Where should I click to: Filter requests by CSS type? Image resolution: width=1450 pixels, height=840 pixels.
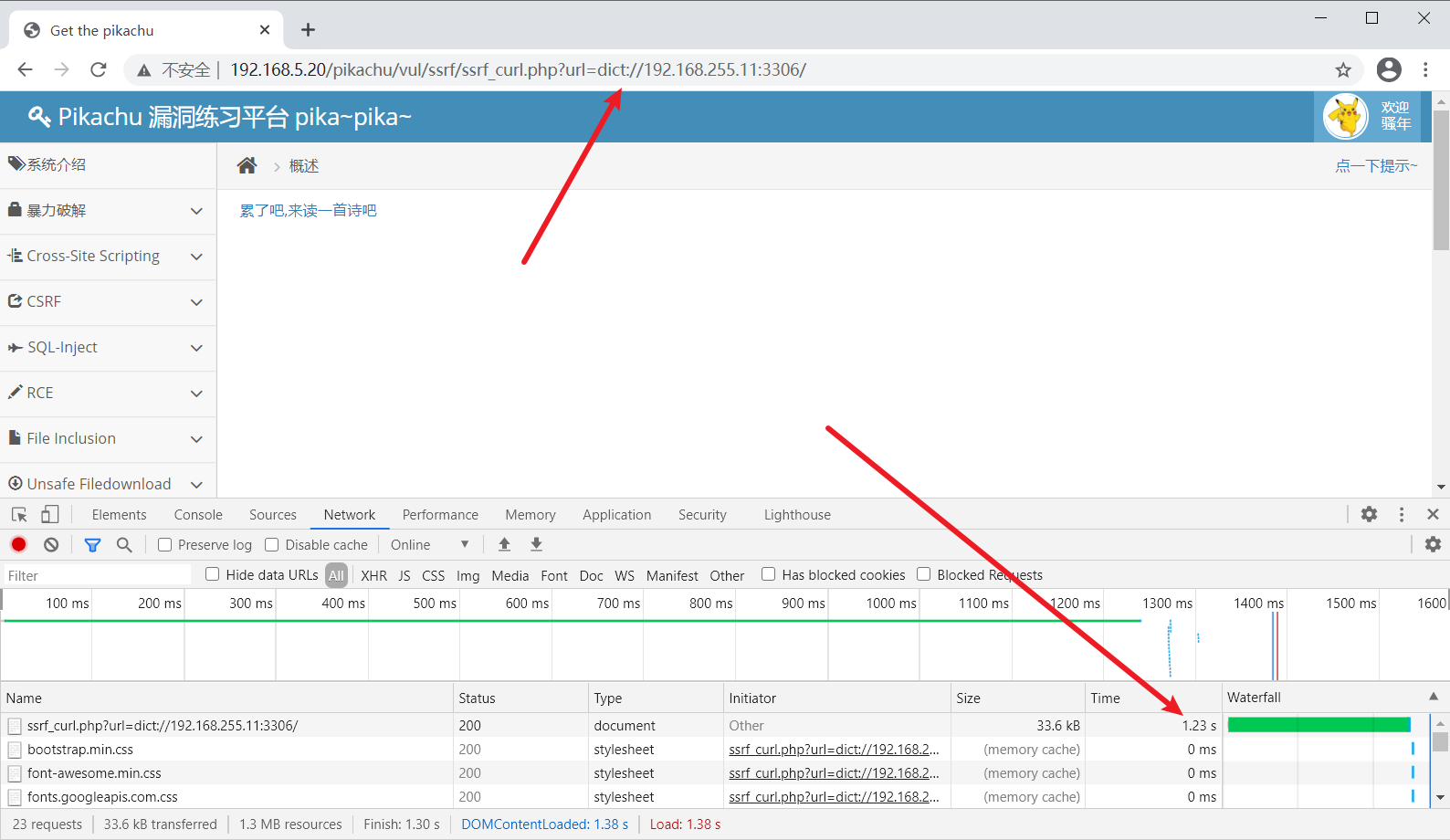433,575
